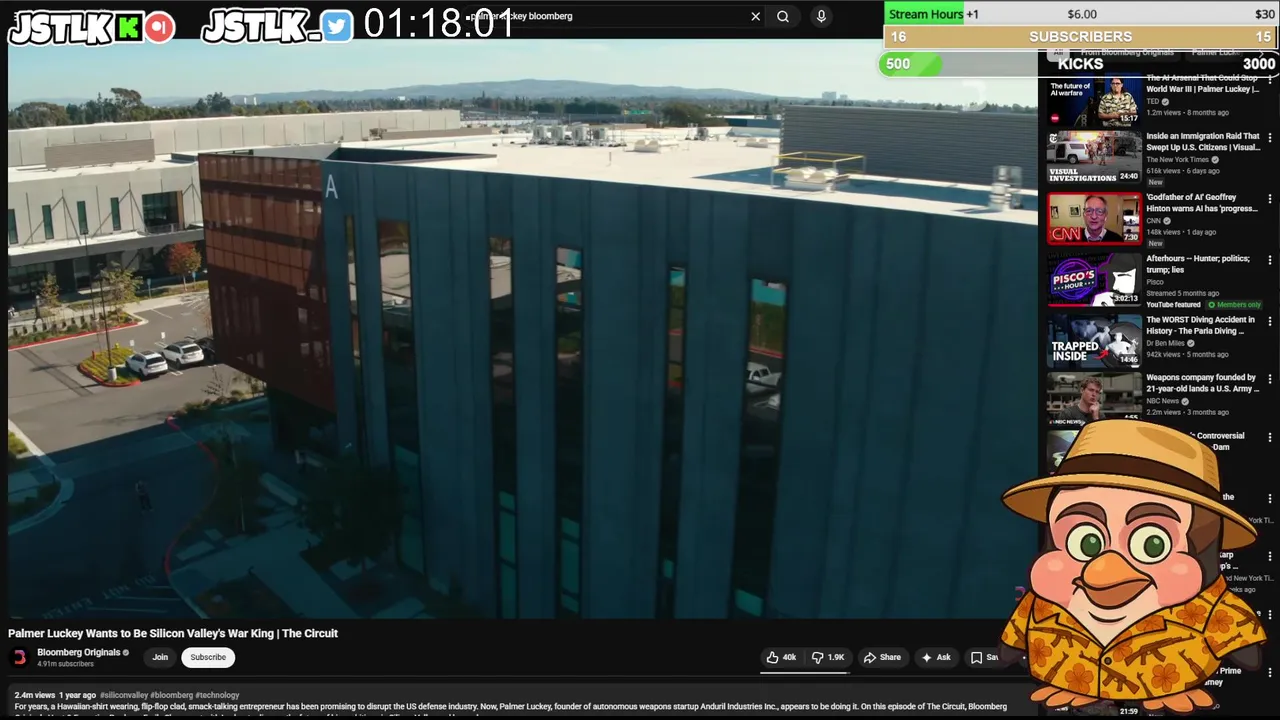Click the TED channel name
The height and width of the screenshot is (720, 1280).
click(x=1153, y=101)
